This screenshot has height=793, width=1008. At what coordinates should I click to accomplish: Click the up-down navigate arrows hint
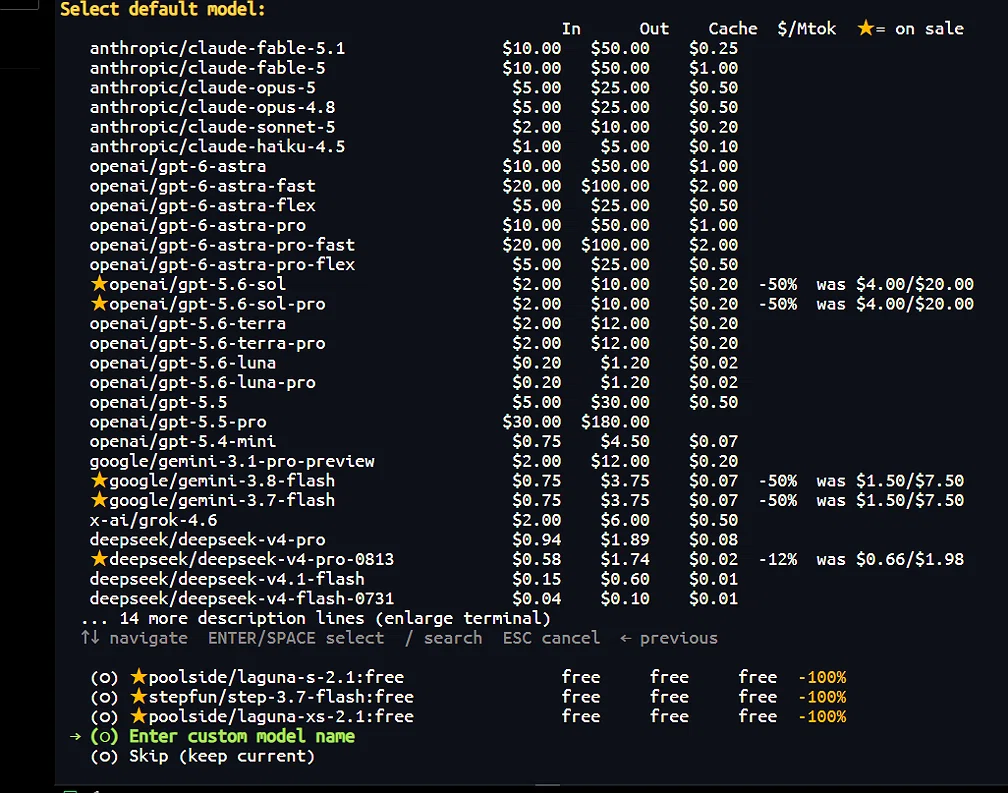[x=90, y=637]
